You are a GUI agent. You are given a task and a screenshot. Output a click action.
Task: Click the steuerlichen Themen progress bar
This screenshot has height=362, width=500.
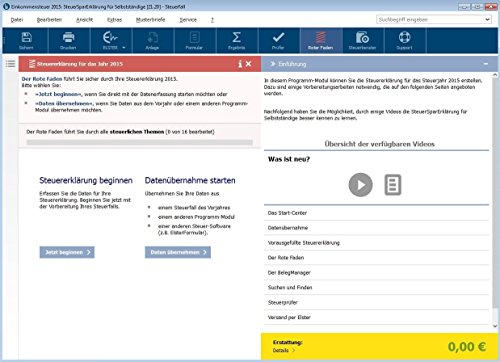tap(140, 142)
